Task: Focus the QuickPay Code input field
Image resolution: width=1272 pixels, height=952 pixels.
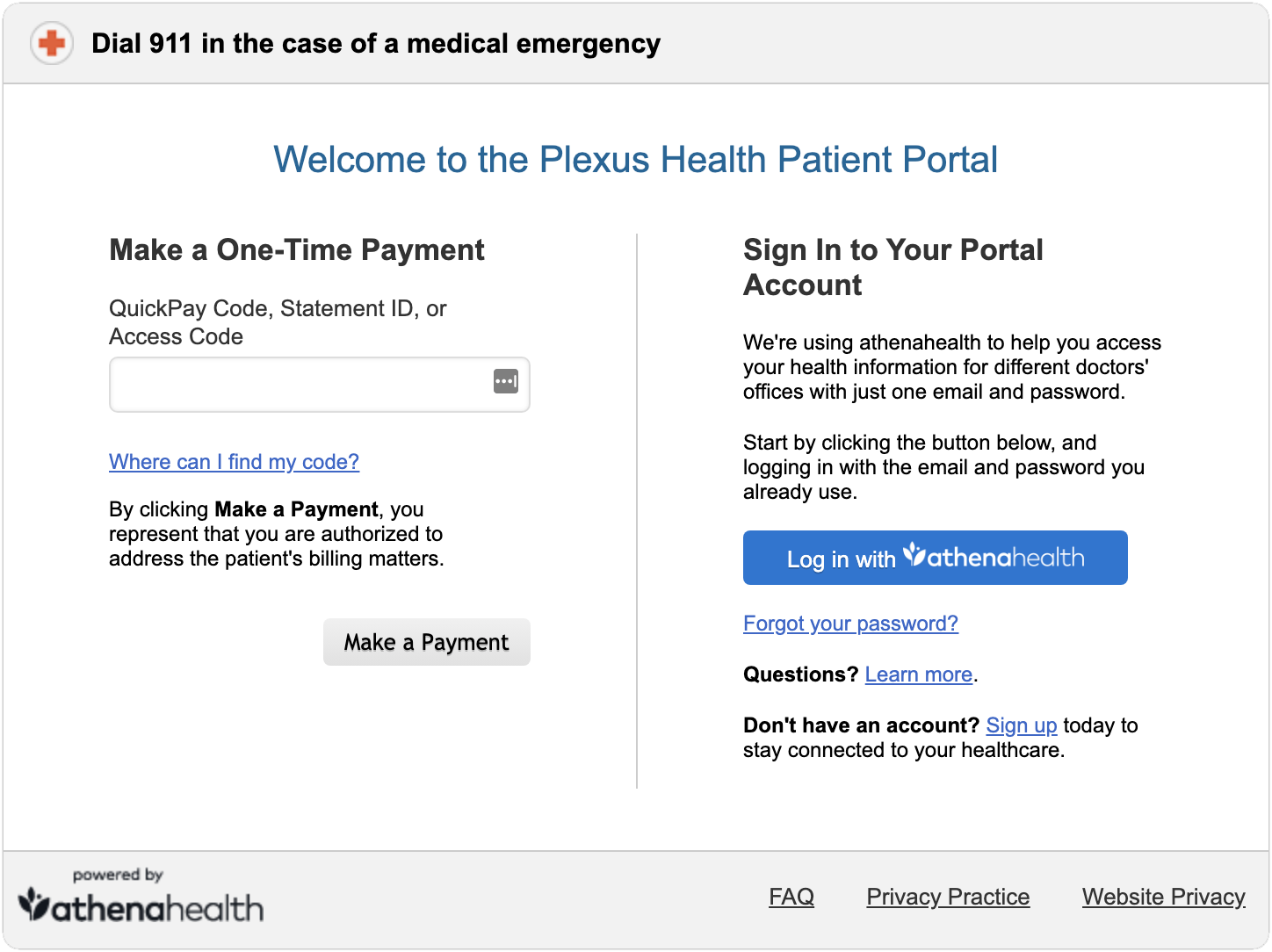Action: 320,385
